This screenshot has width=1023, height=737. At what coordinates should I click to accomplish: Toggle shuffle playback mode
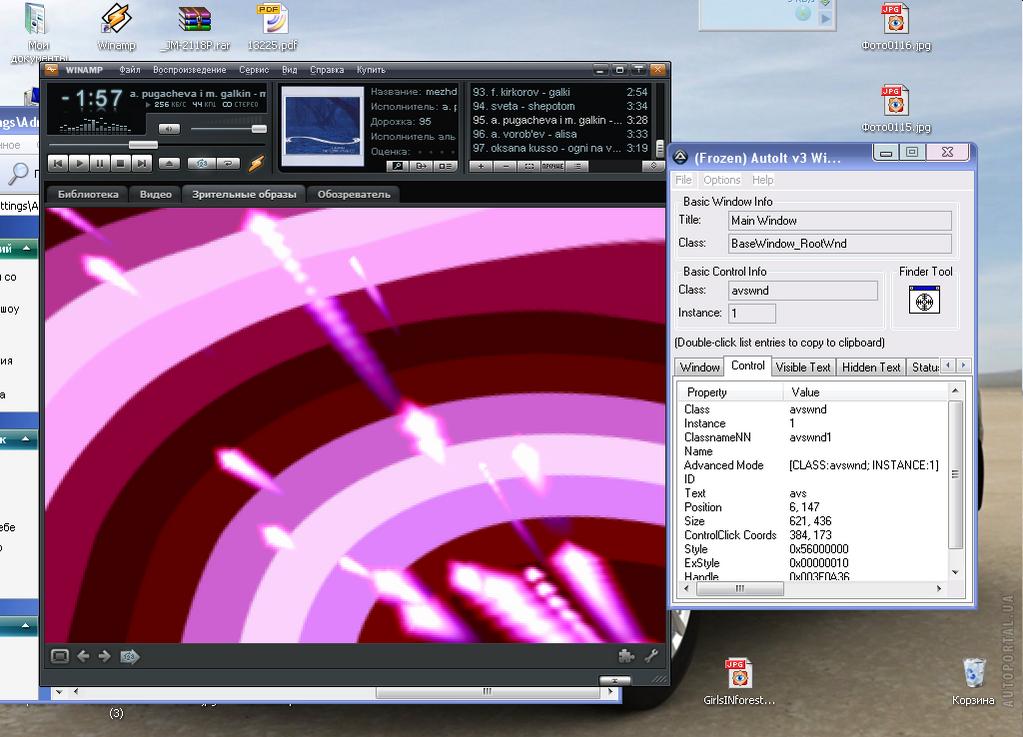pyautogui.click(x=202, y=163)
